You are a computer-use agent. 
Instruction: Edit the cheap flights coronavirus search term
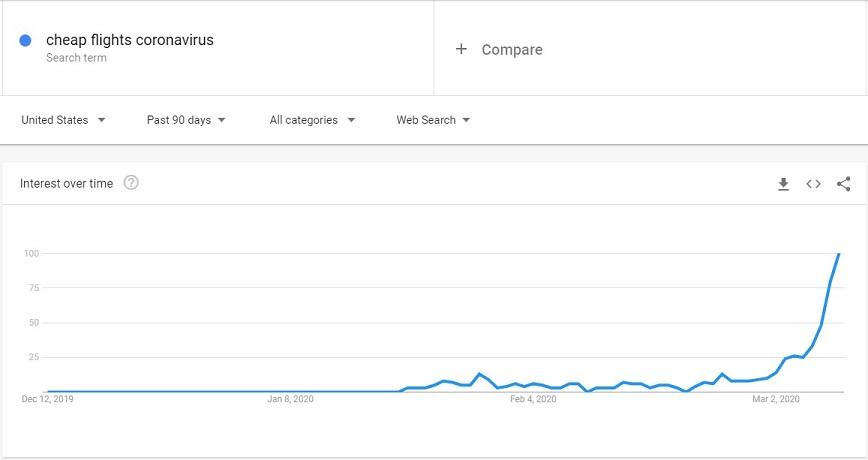click(x=130, y=40)
